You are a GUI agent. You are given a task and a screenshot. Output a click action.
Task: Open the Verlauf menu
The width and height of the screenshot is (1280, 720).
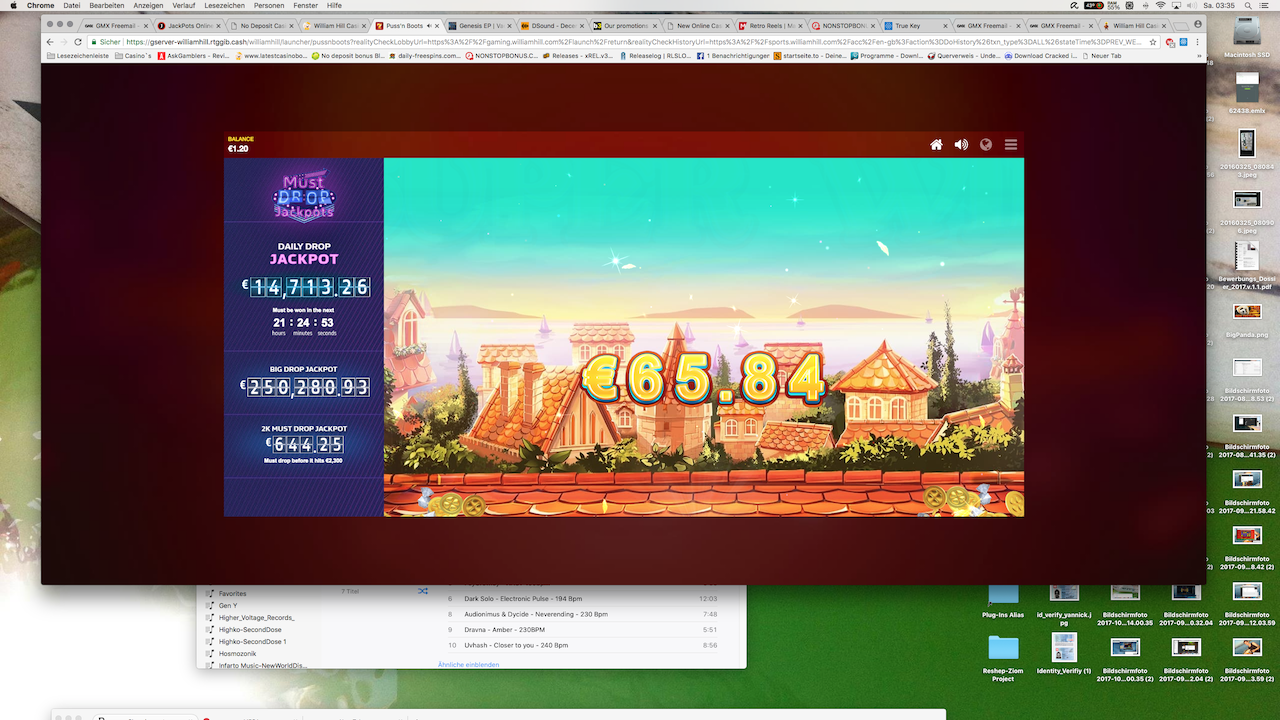184,5
